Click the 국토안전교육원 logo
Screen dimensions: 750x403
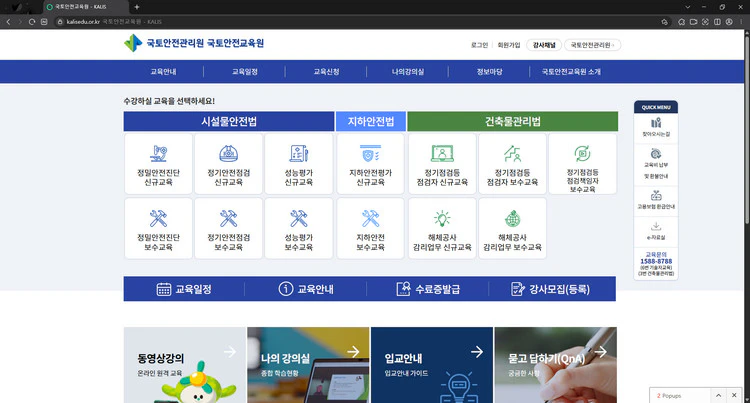pos(194,43)
